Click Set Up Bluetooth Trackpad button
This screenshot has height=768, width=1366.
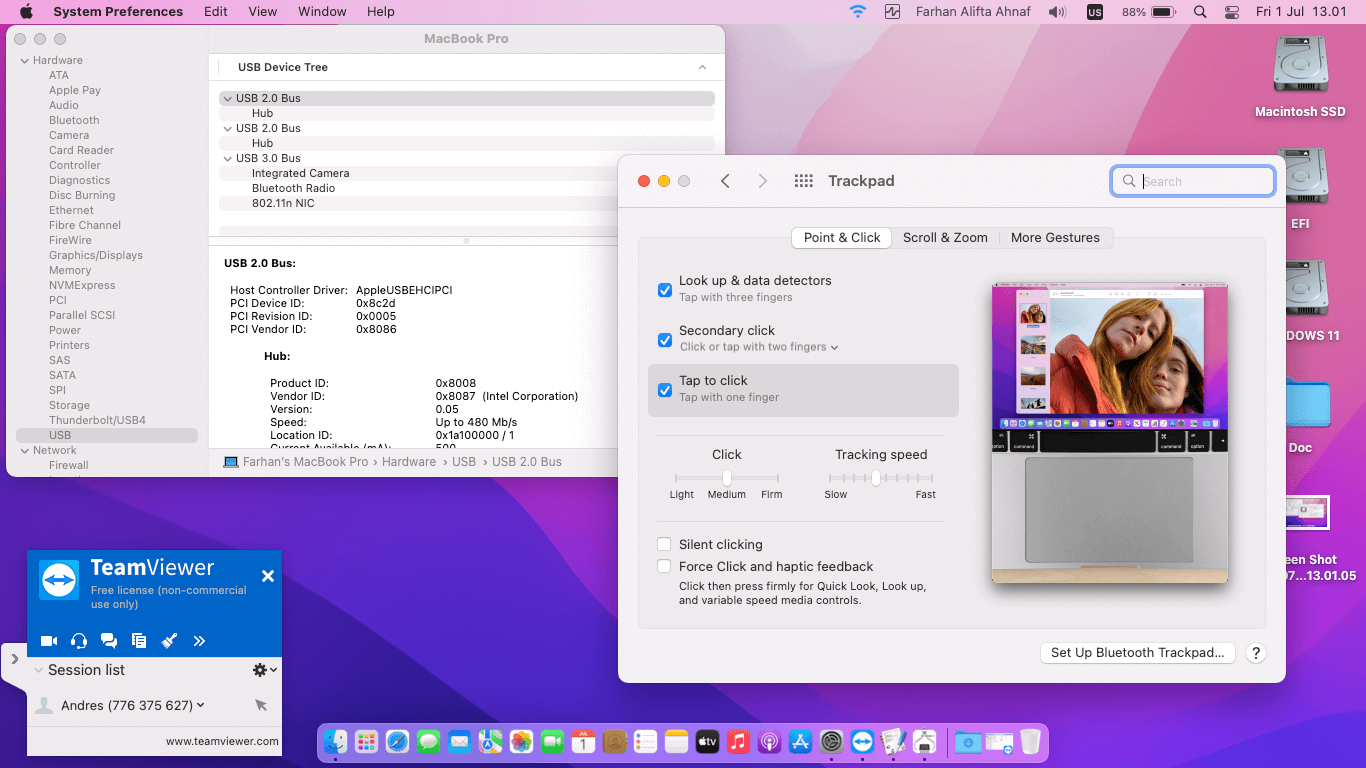pyautogui.click(x=1137, y=653)
